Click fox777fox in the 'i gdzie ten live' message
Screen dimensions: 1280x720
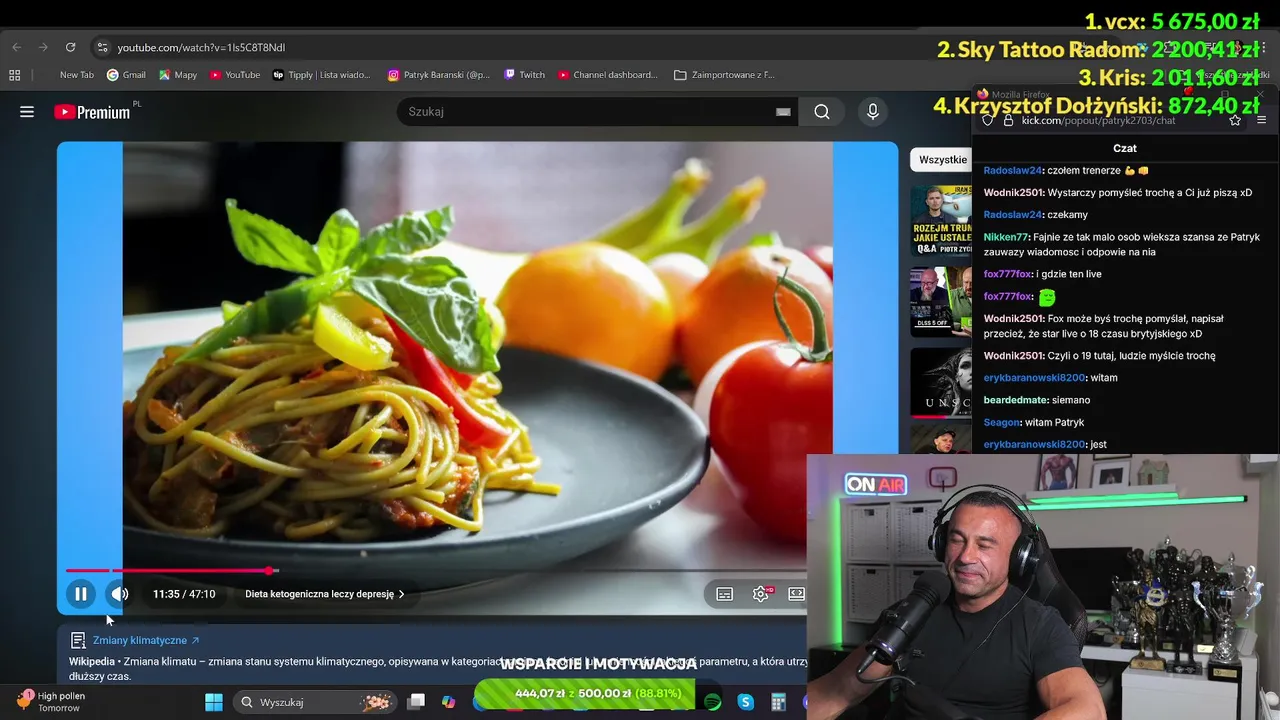[x=1008, y=274]
